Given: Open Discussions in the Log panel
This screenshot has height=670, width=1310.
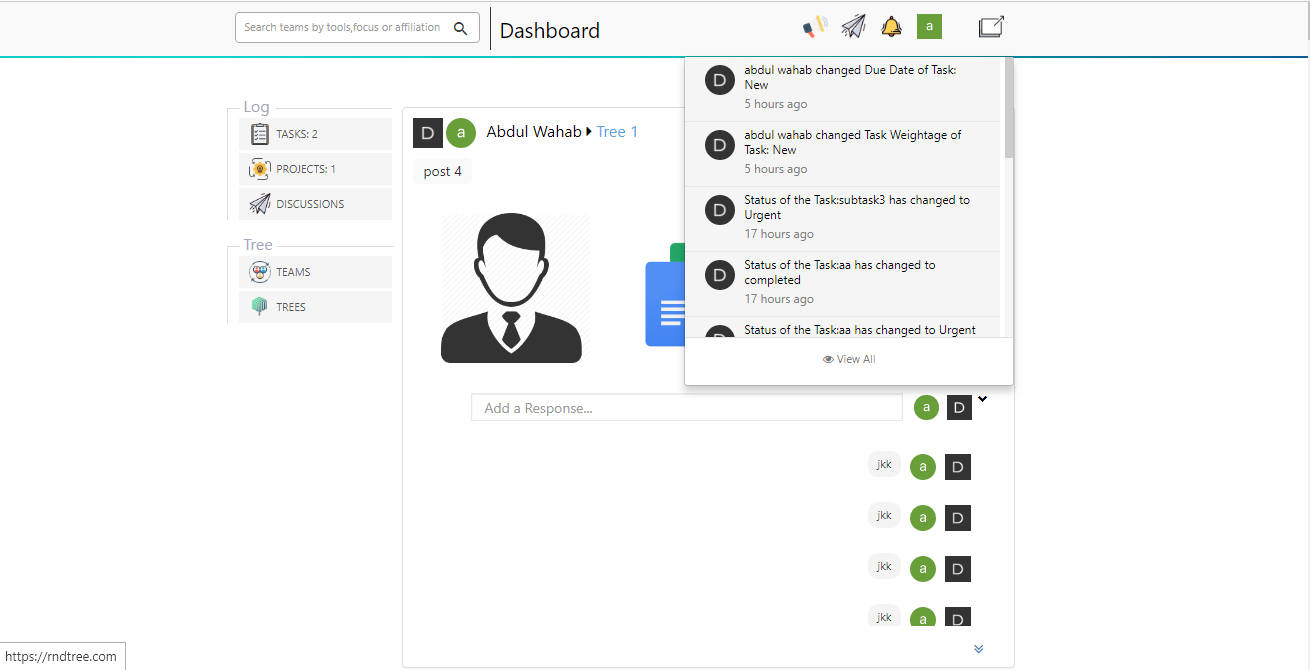Looking at the screenshot, I should [x=315, y=204].
